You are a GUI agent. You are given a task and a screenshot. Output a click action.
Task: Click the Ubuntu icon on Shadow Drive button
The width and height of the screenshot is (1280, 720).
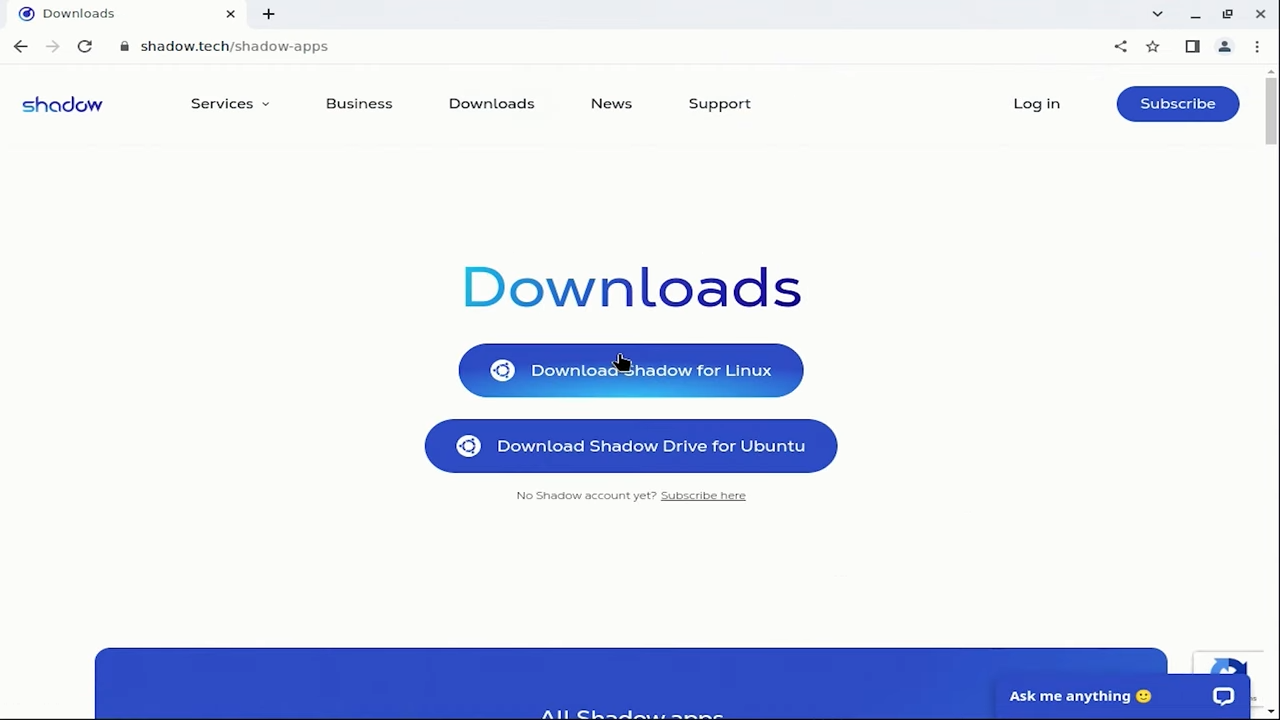[469, 446]
